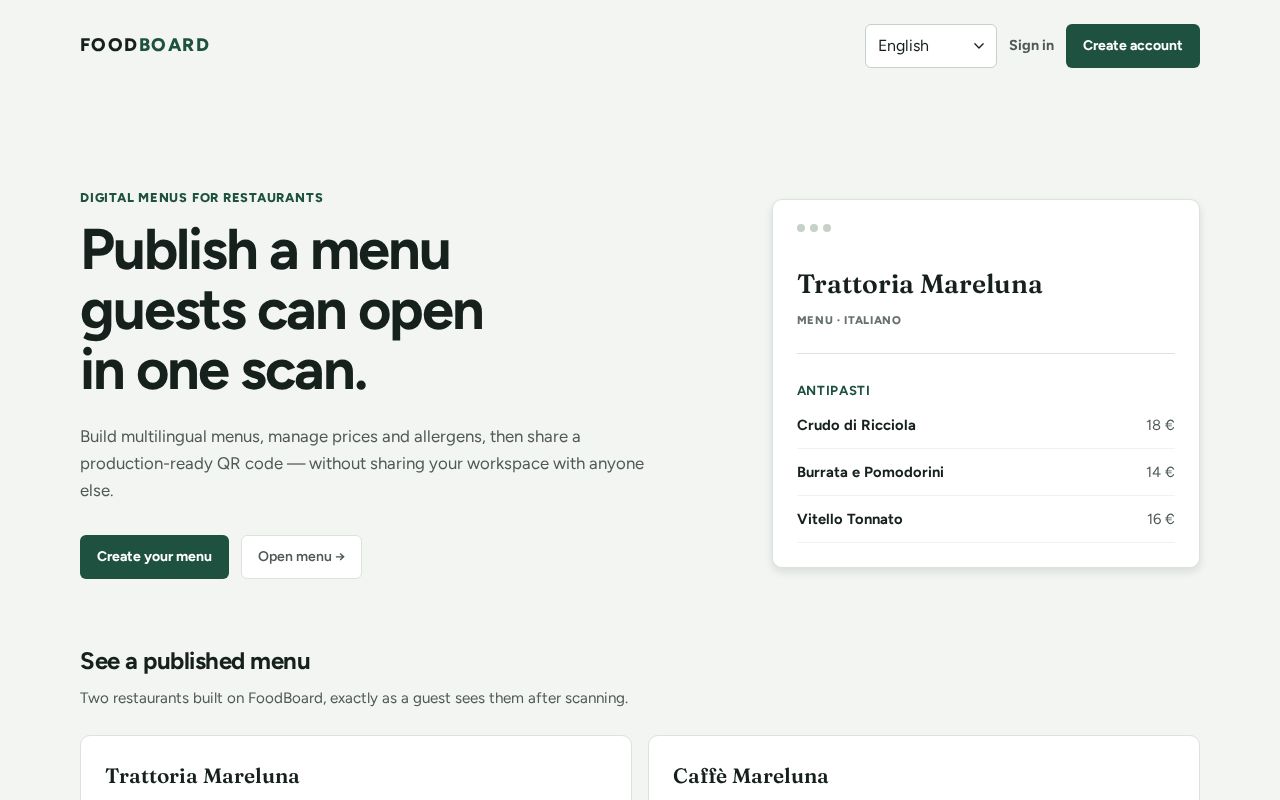This screenshot has width=1280, height=800.
Task: Click the 14 € price
Action: pos(1160,472)
